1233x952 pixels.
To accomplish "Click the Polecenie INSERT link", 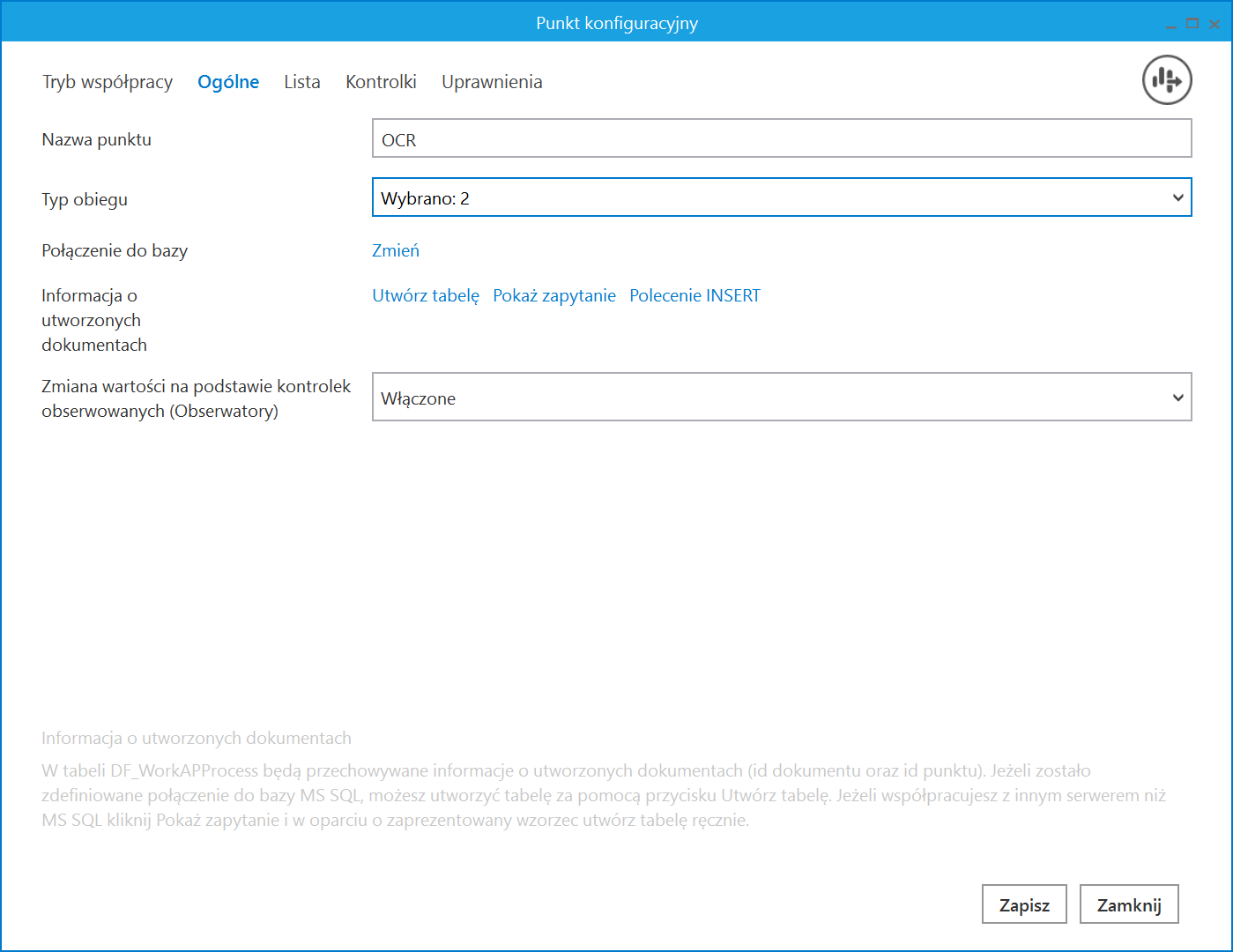I will [694, 295].
